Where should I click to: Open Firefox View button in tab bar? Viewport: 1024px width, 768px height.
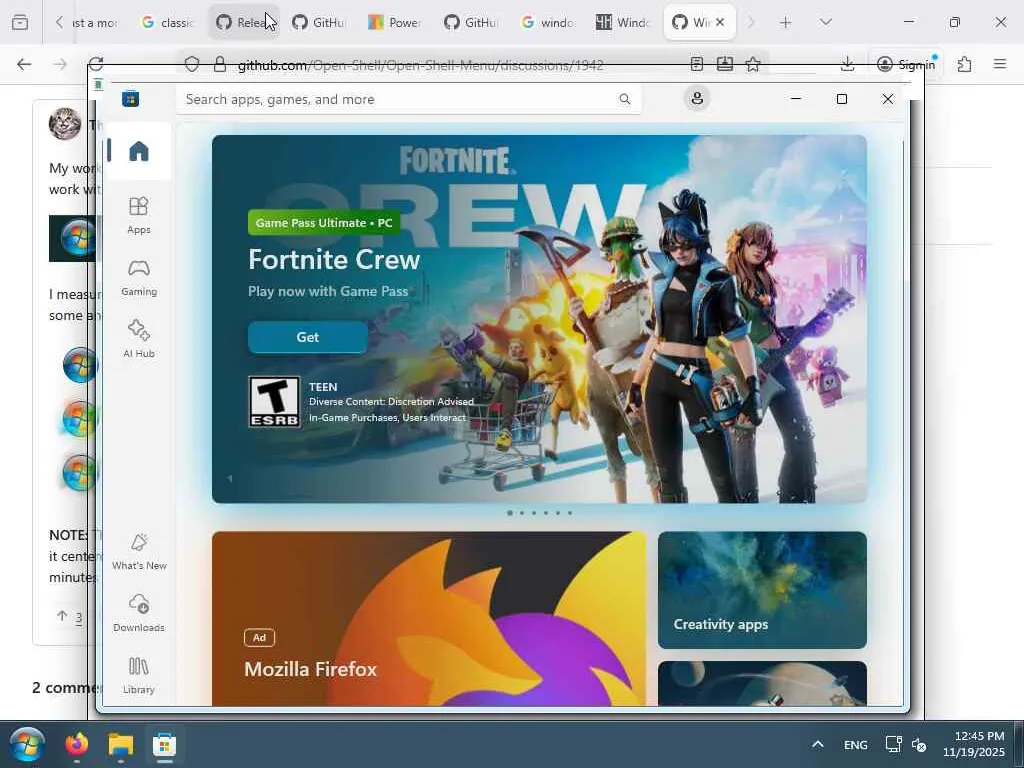(x=20, y=22)
